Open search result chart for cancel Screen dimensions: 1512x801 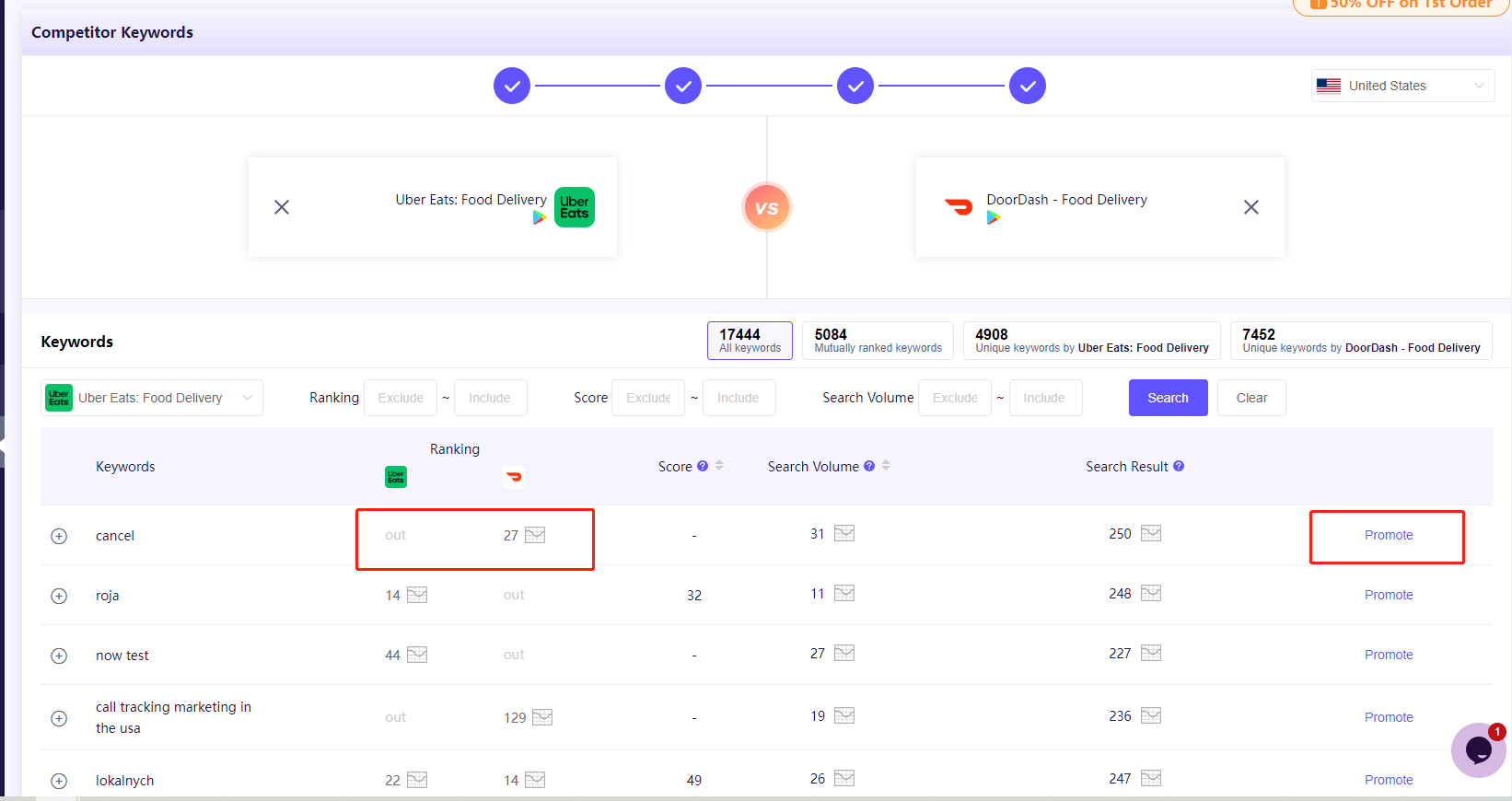tap(1151, 533)
